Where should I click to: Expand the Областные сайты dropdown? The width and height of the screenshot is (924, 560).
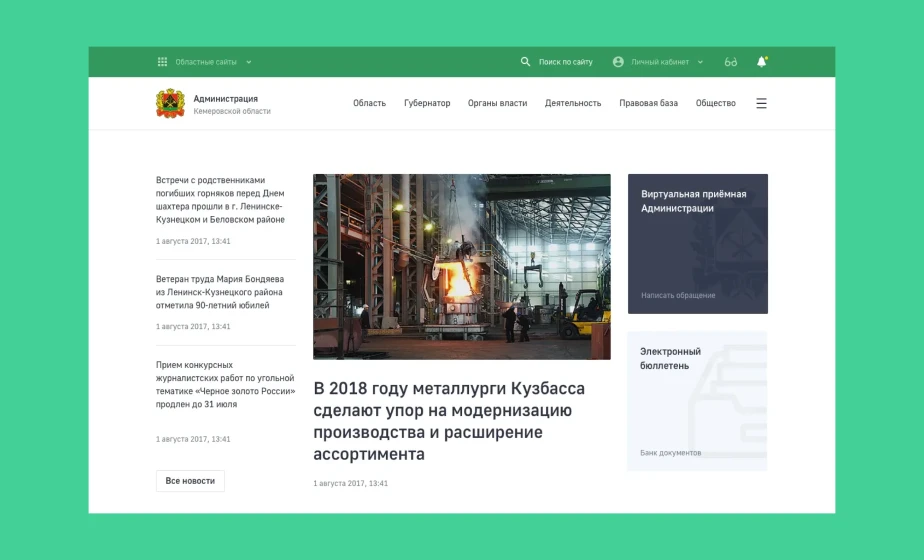(249, 62)
